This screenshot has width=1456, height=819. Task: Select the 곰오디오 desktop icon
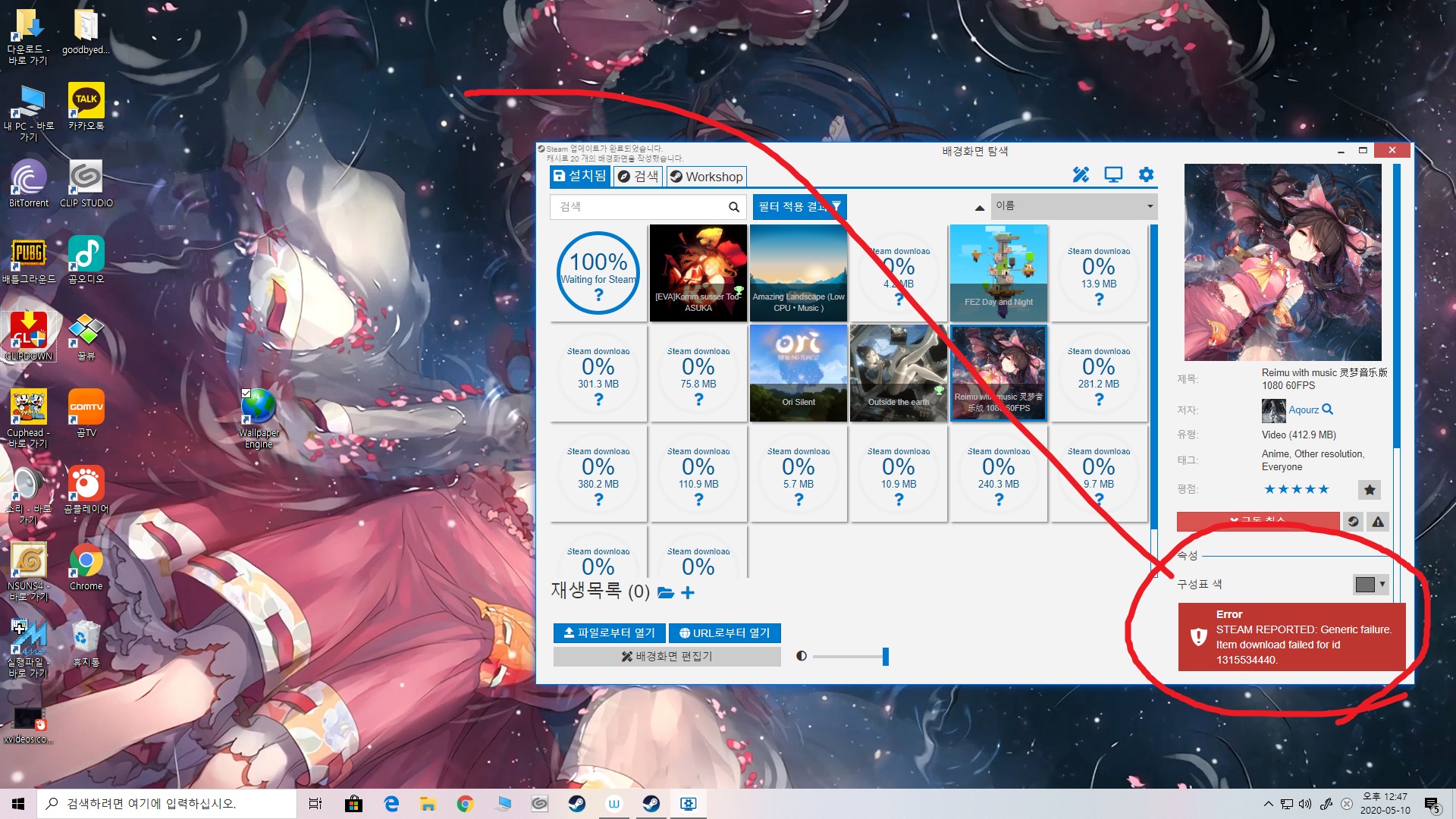(86, 260)
